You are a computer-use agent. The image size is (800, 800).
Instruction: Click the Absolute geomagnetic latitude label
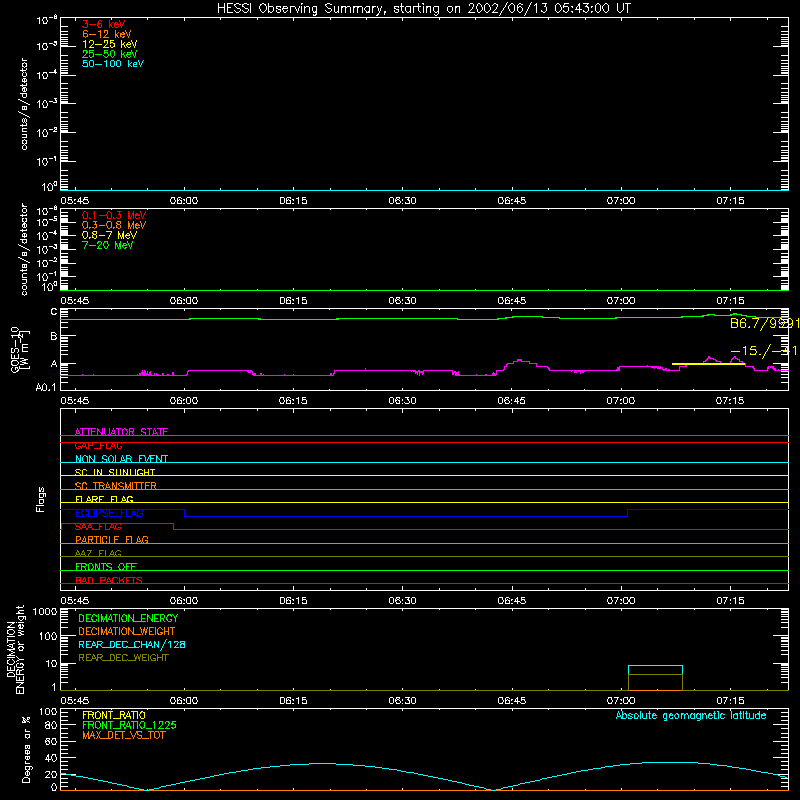691,716
